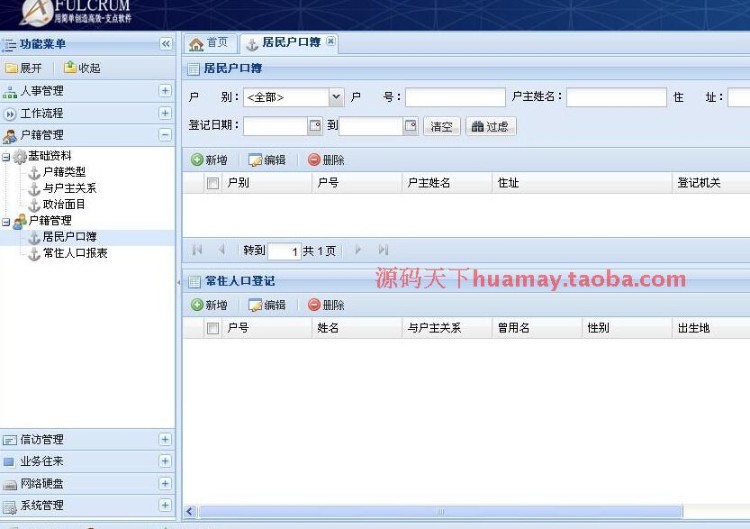
Task: Check select-all box in 居民户口簿 grid header
Action: 213,183
